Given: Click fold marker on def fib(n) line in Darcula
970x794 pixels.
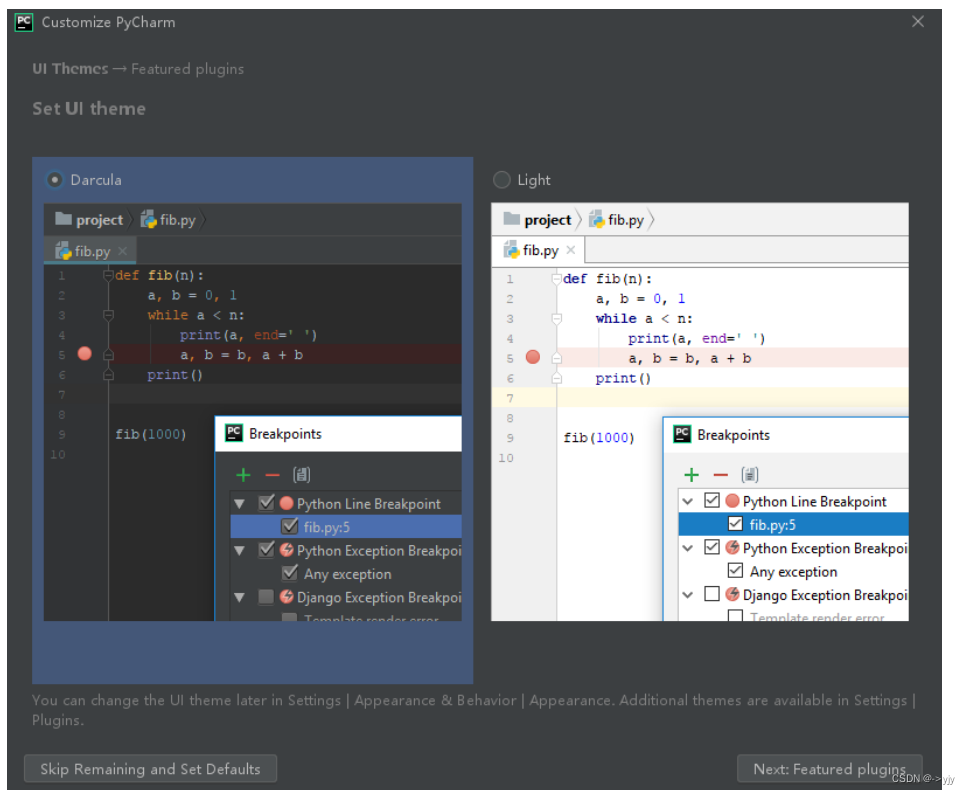Looking at the screenshot, I should click(x=108, y=275).
